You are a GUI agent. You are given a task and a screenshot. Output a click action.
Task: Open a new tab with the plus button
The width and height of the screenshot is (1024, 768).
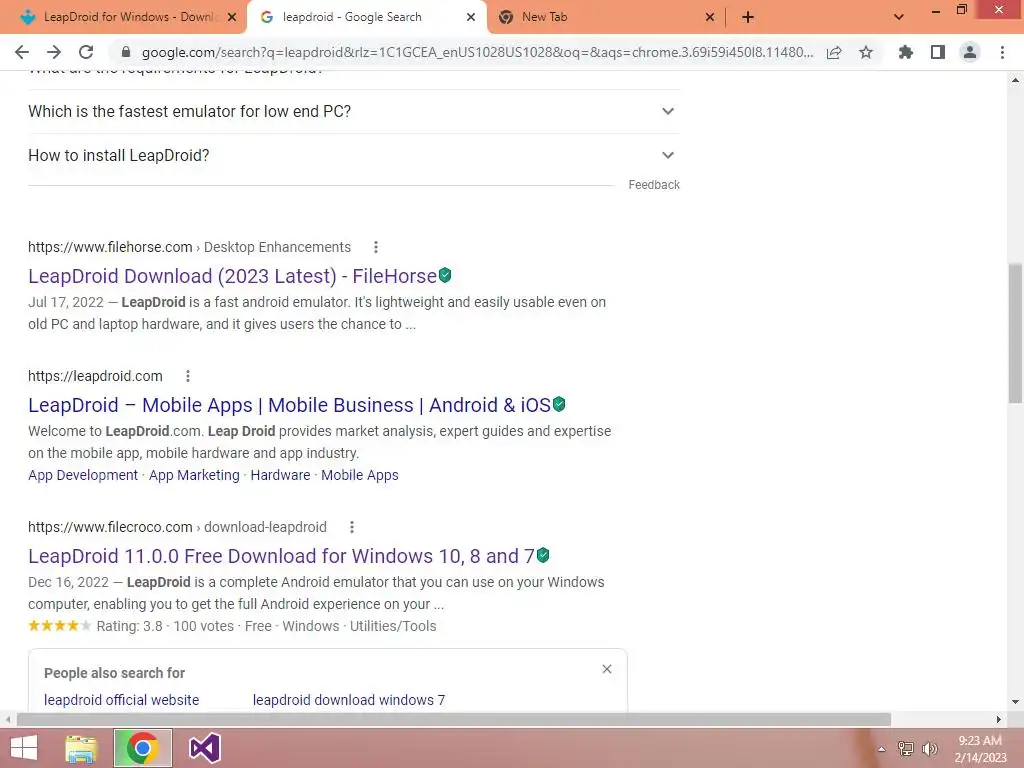[748, 17]
